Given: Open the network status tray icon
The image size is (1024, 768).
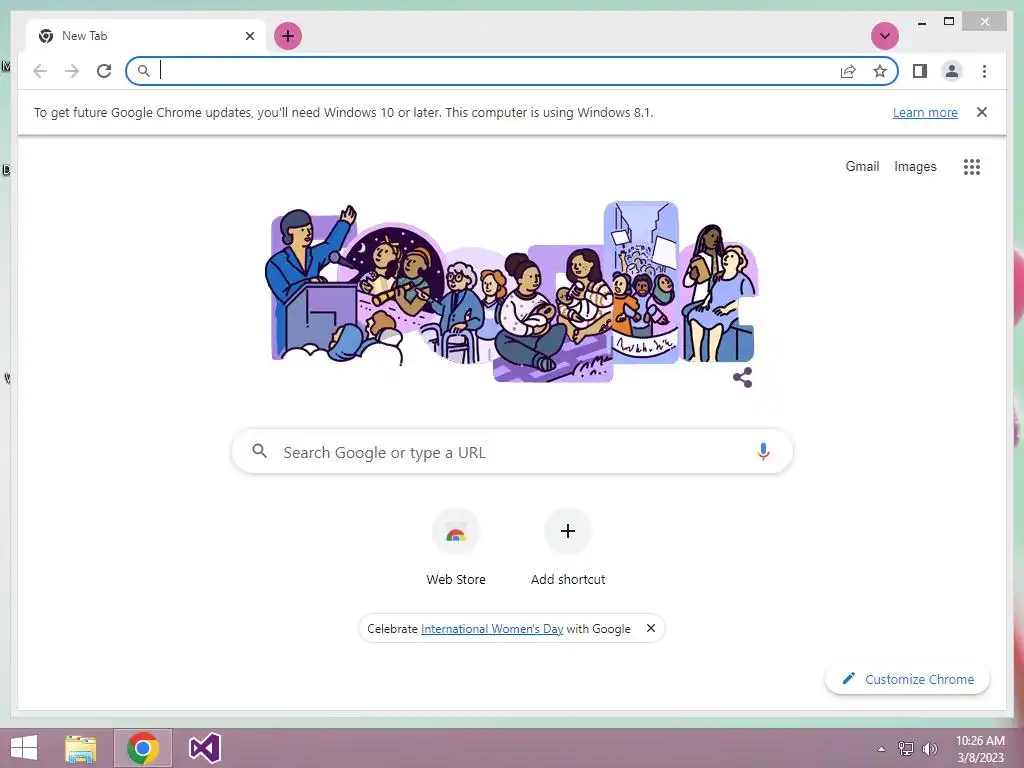Looking at the screenshot, I should click(x=906, y=749).
